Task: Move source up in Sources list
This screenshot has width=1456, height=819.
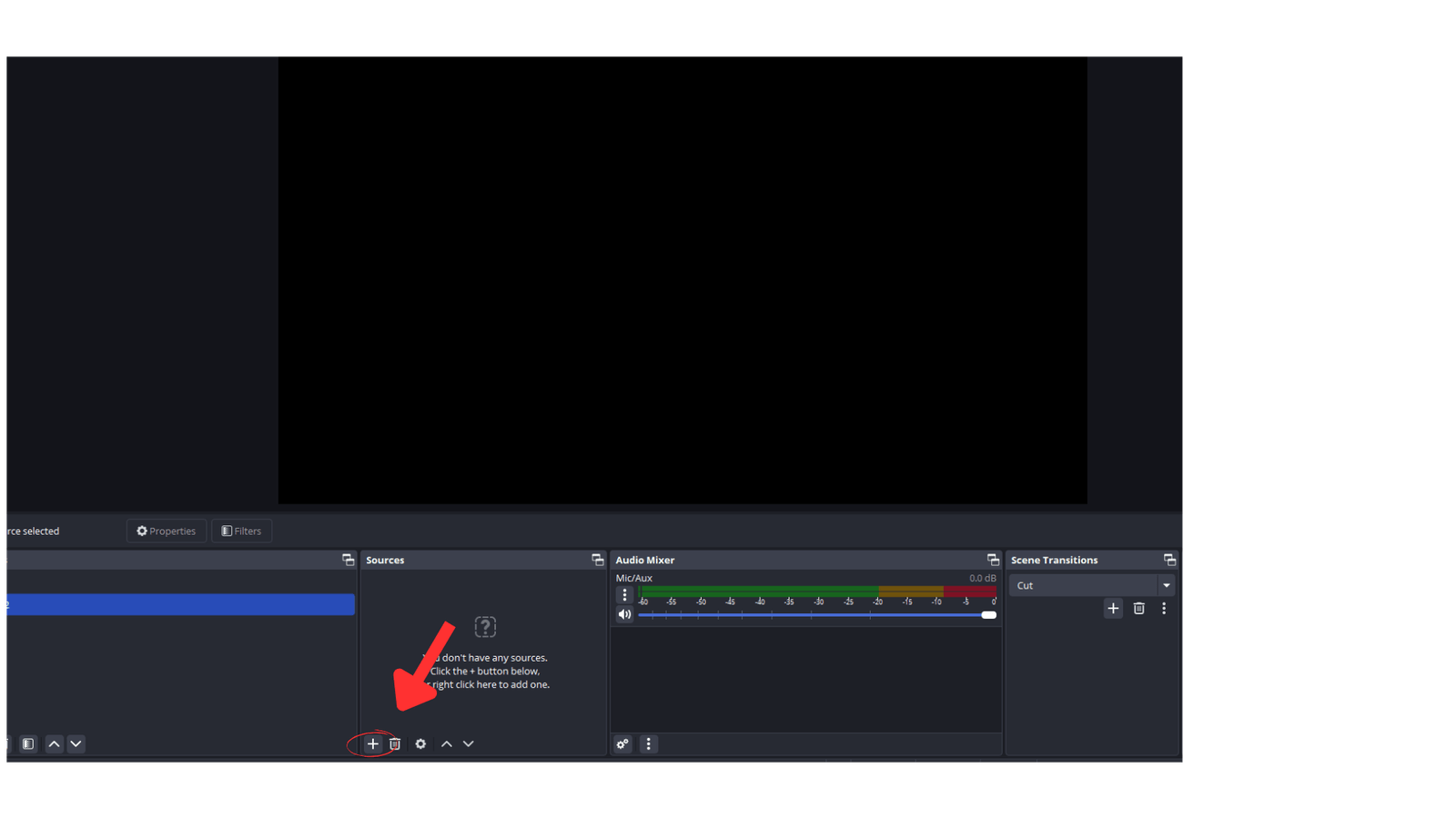Action: (x=447, y=743)
